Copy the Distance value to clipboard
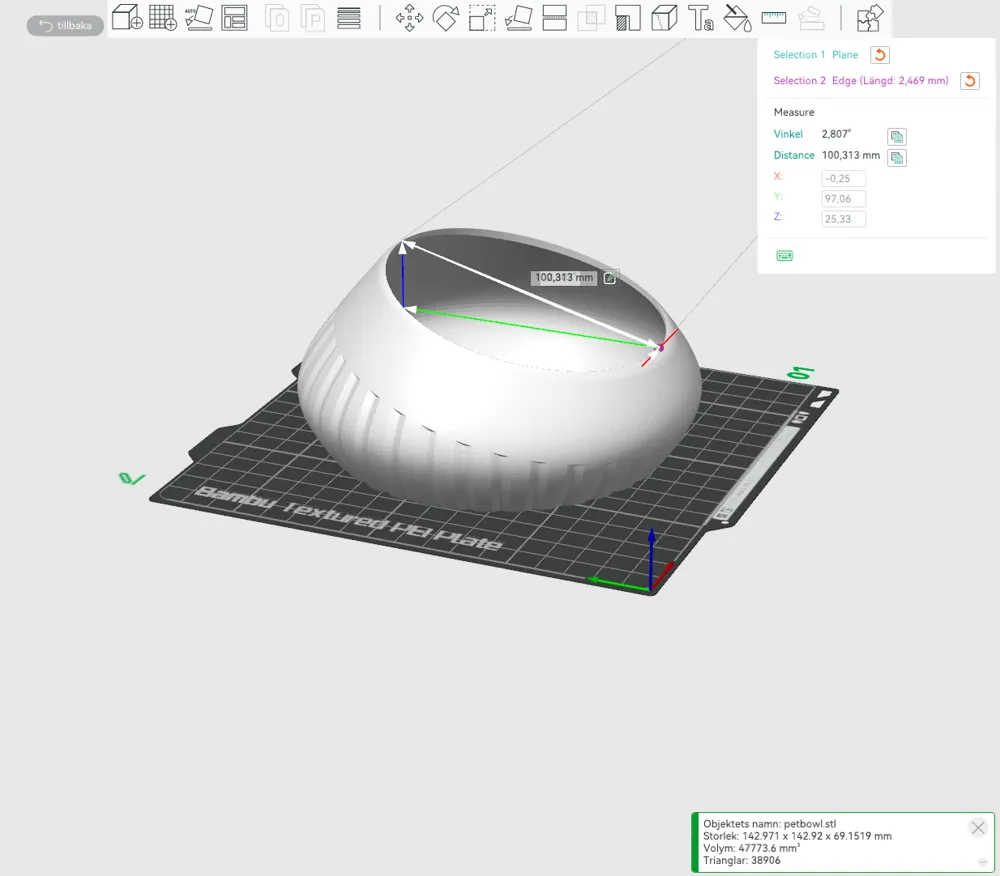The height and width of the screenshot is (876, 1000). click(x=897, y=157)
